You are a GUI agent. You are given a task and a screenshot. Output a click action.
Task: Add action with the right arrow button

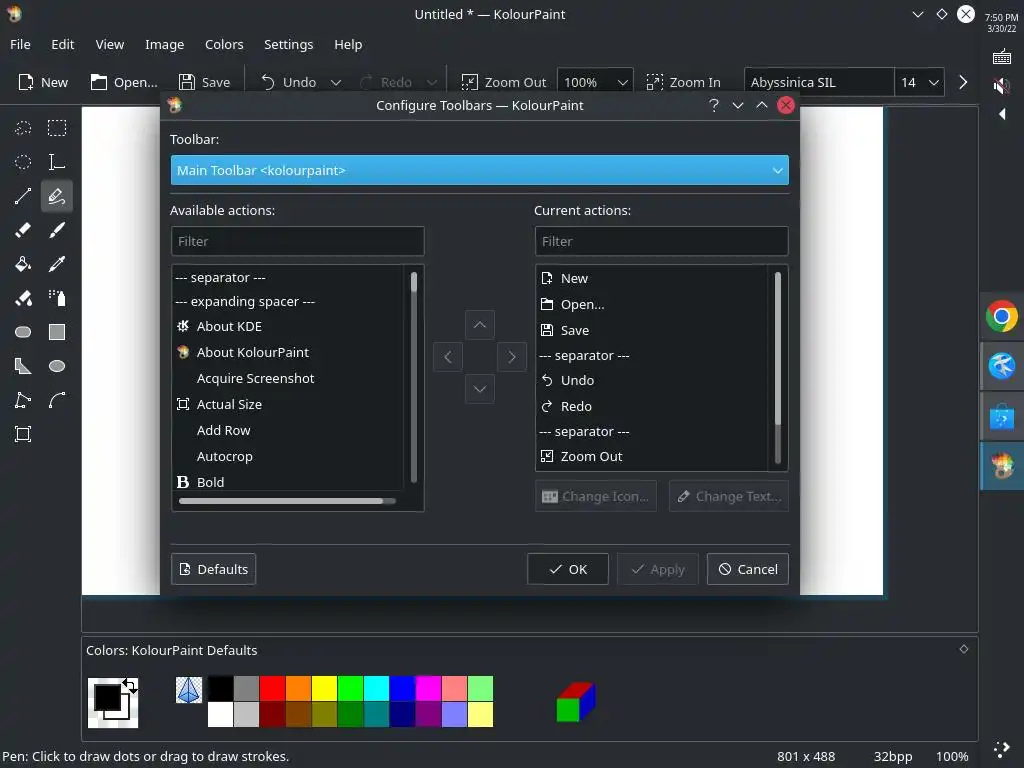pos(511,357)
